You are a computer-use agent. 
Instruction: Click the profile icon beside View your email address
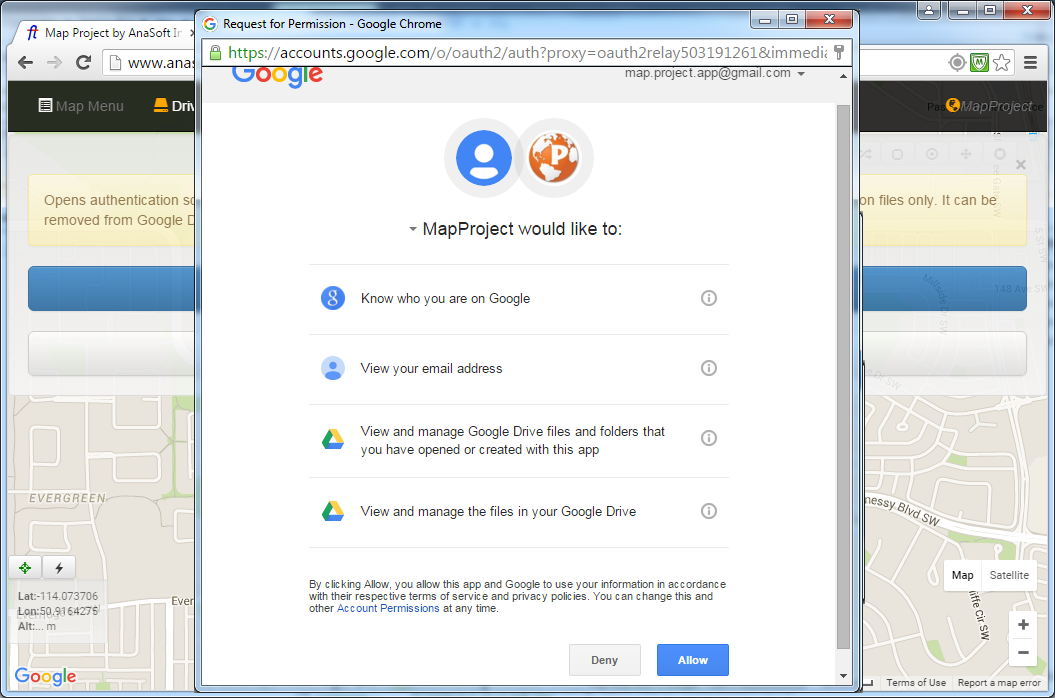pyautogui.click(x=333, y=368)
